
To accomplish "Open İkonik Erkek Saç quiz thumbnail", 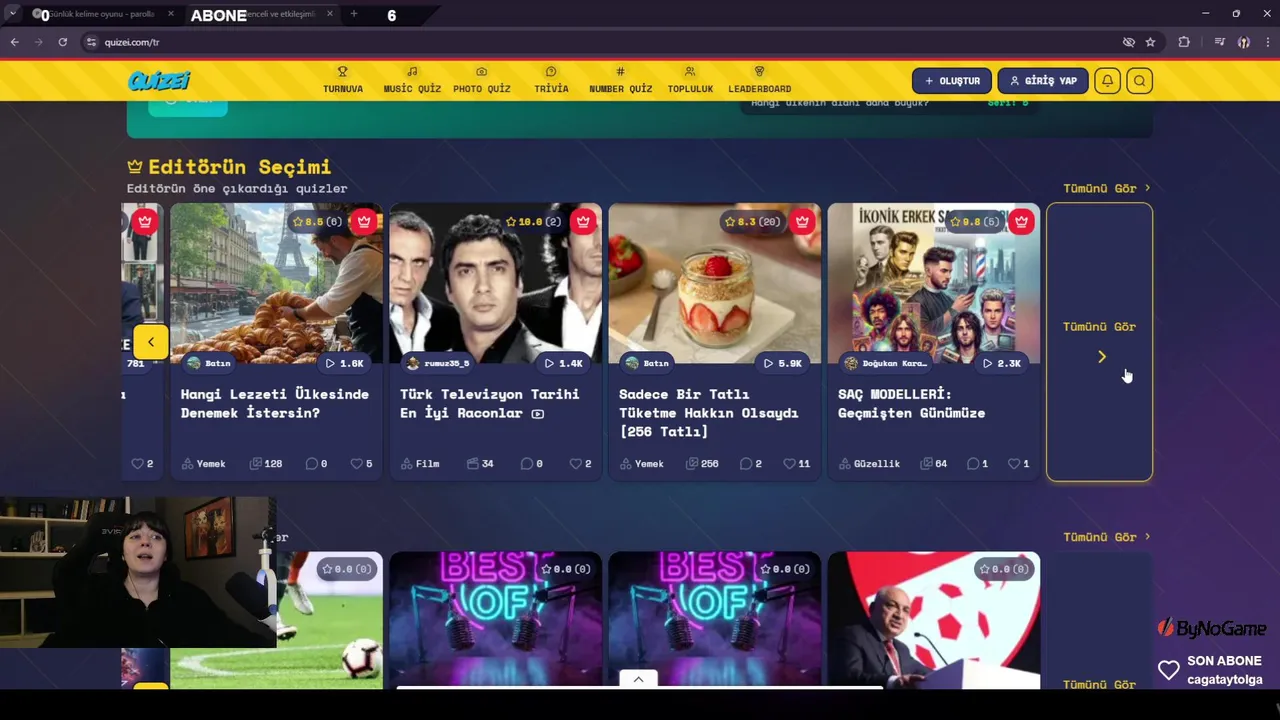I will click(x=933, y=283).
